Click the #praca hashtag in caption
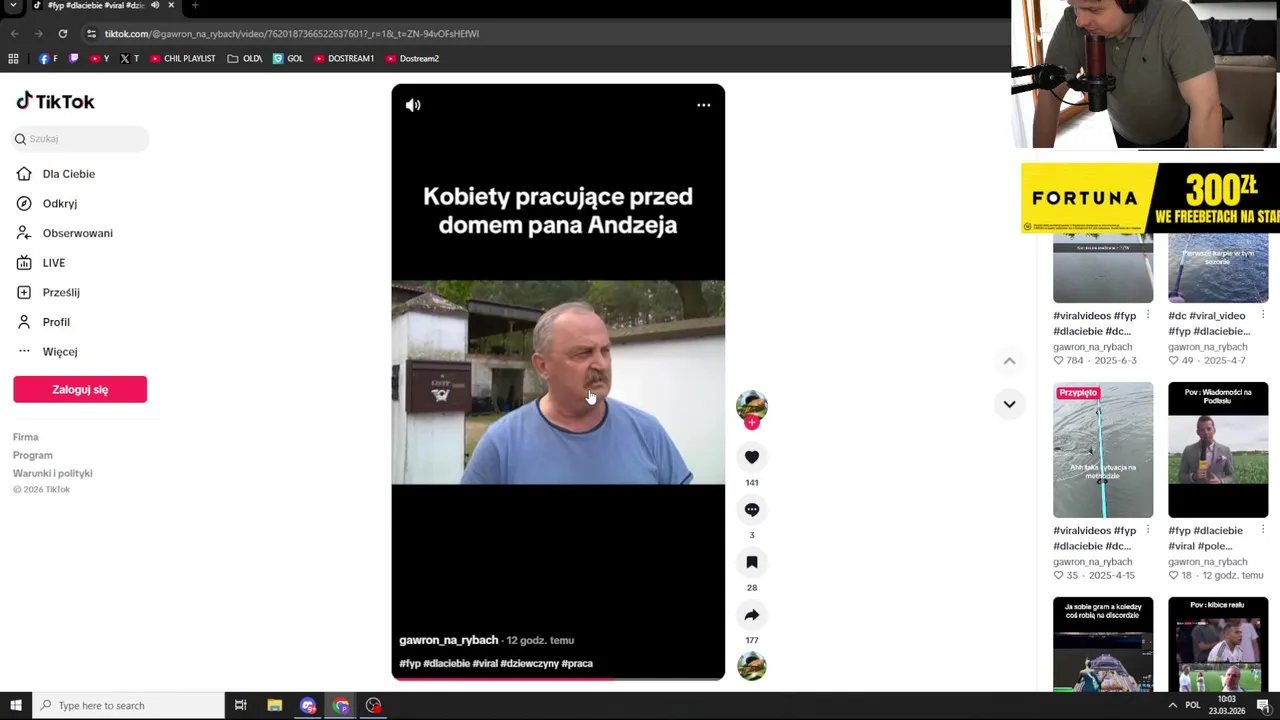 [577, 663]
